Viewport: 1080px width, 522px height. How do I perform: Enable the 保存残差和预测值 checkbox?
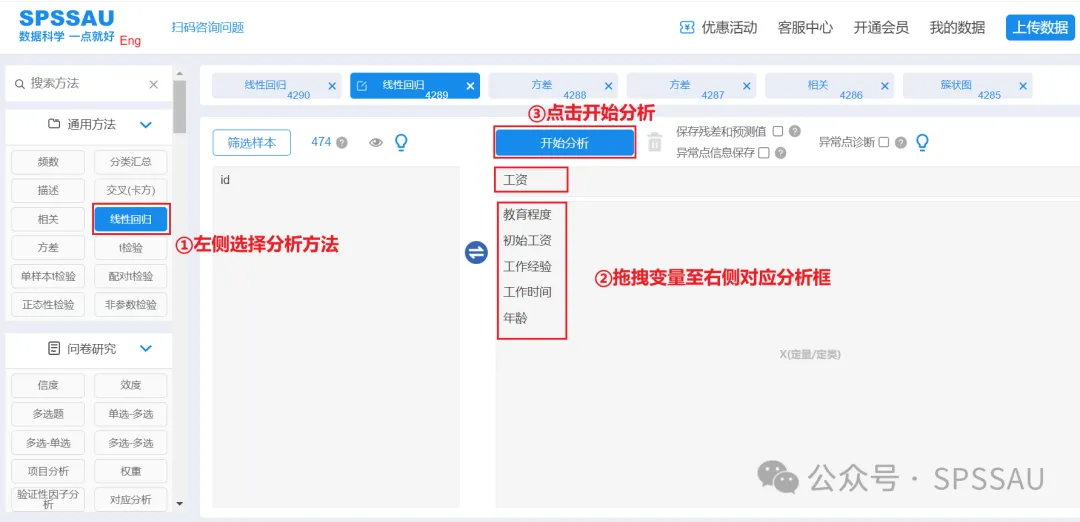click(x=778, y=131)
